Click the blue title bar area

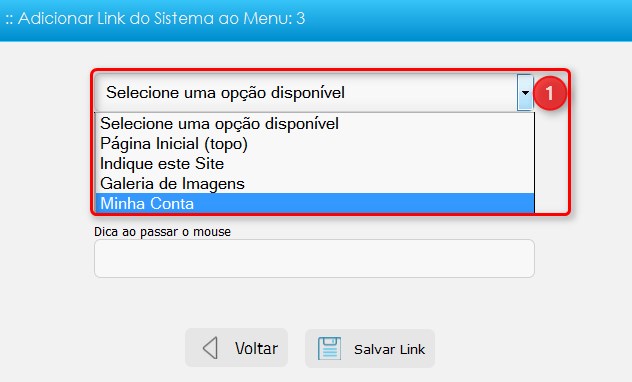pos(316,20)
